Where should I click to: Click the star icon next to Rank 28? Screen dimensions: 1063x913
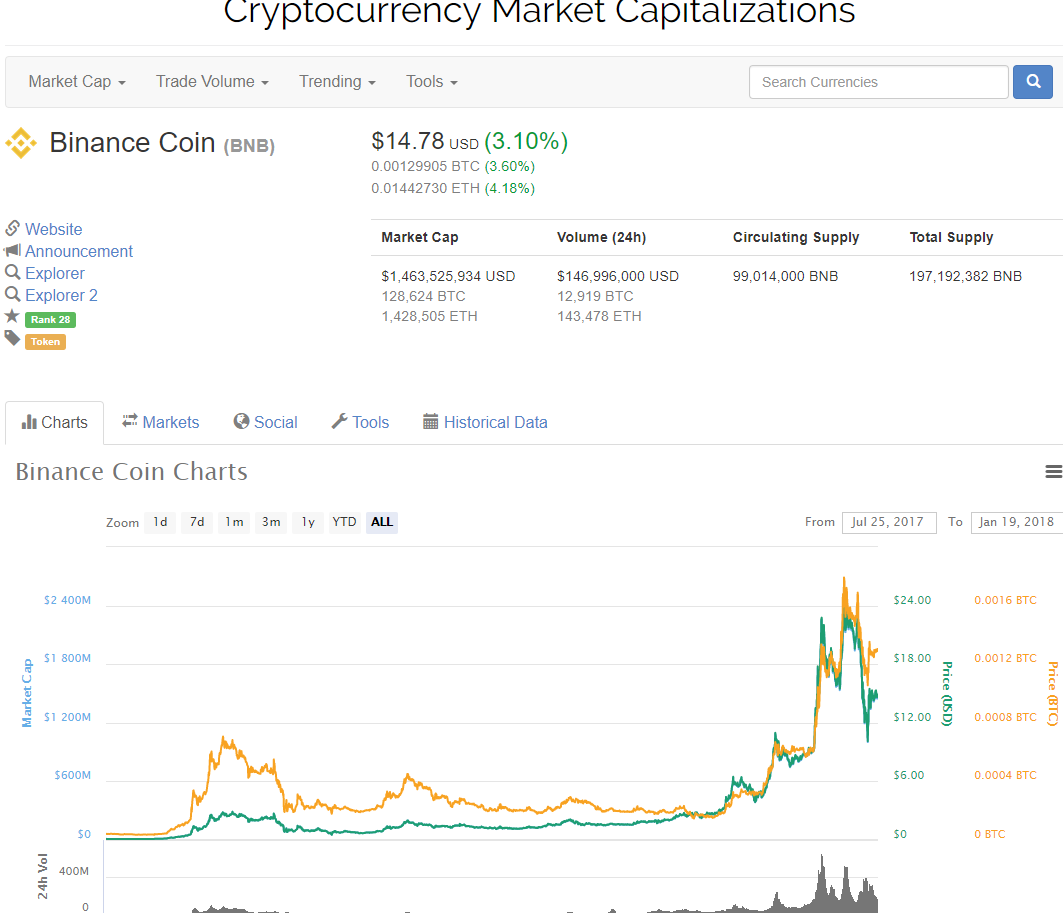coord(12,317)
